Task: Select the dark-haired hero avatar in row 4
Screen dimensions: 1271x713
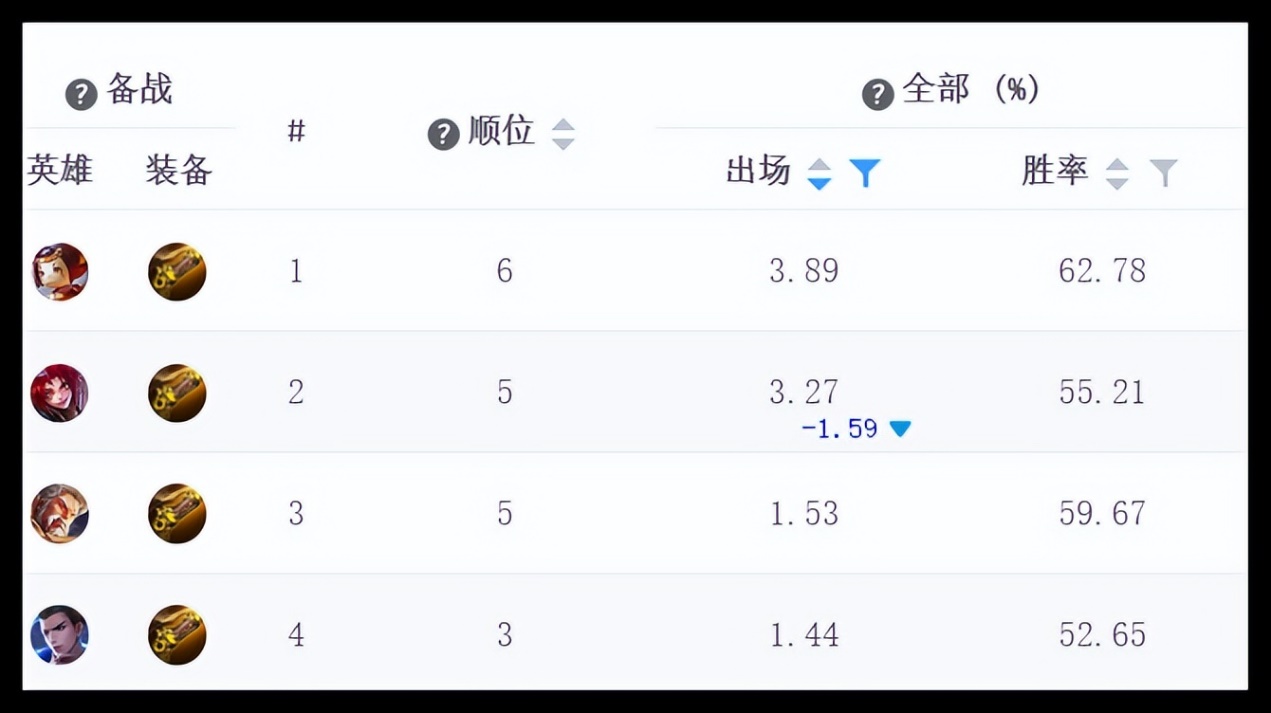Action: (x=60, y=635)
